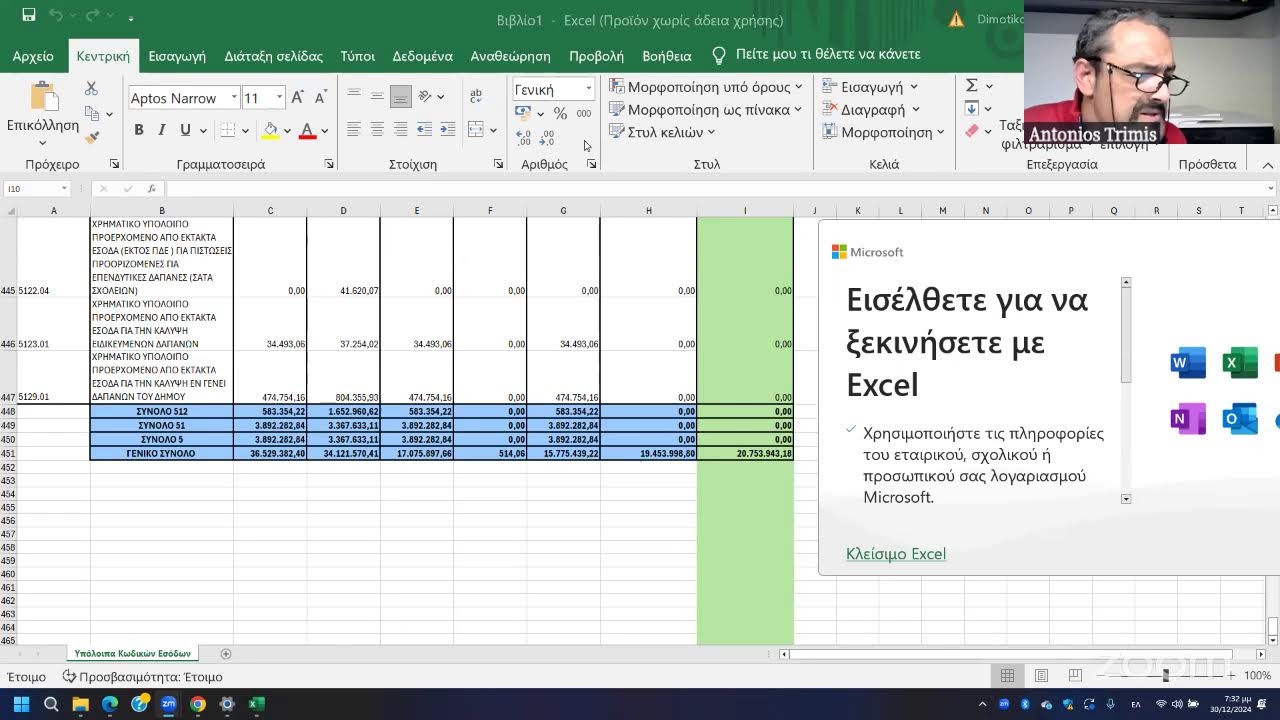The width and height of the screenshot is (1280, 720).
Task: Click the Clear eraser icon
Action: point(971,131)
